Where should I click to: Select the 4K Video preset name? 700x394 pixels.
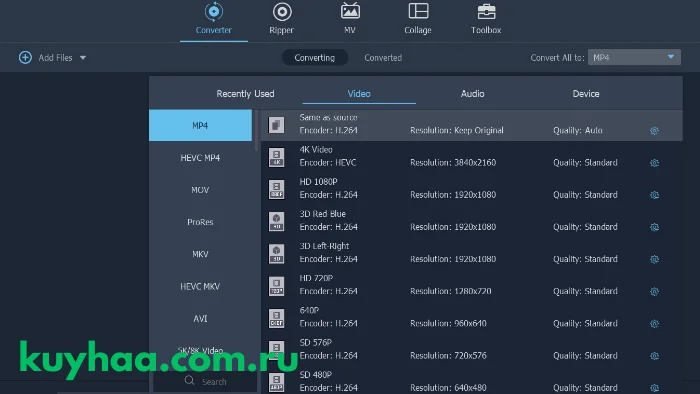pos(316,149)
